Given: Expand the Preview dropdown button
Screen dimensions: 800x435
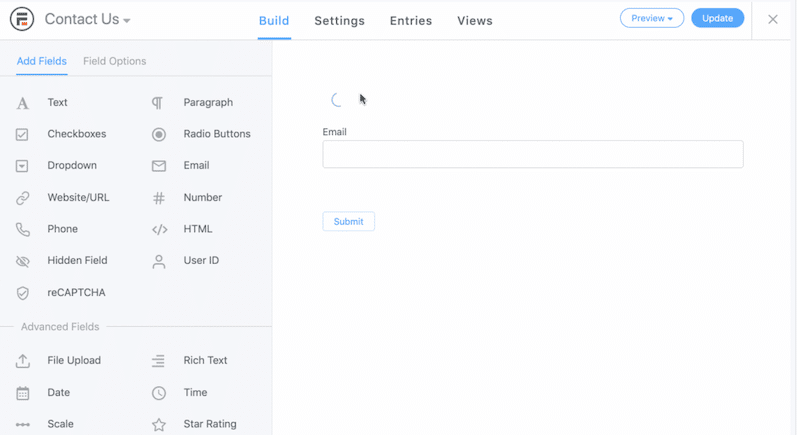Looking at the screenshot, I should (x=651, y=18).
